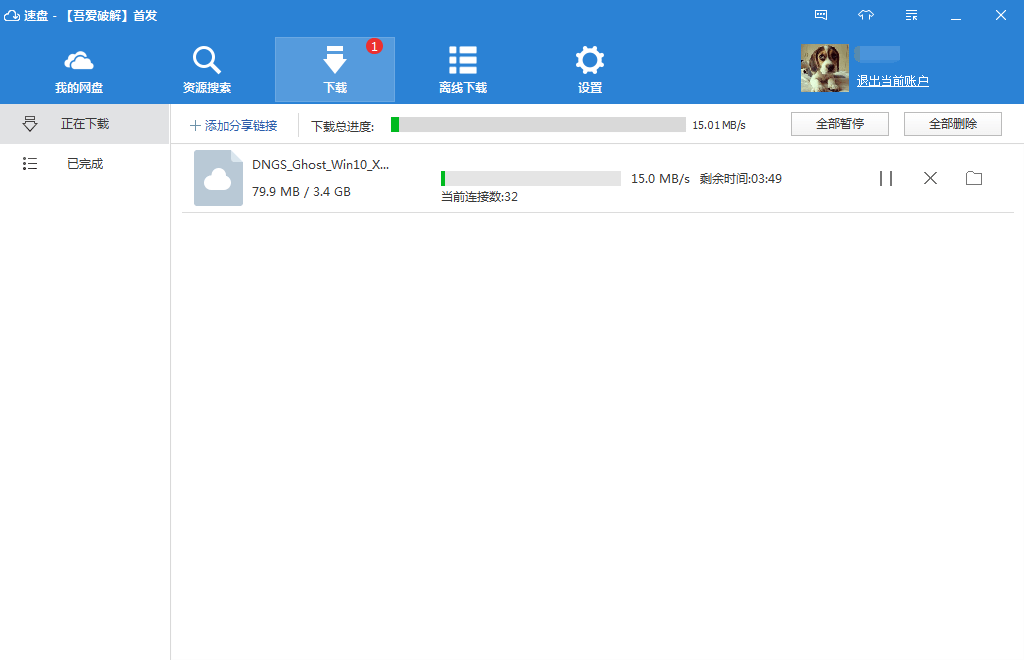Select the 下载 download tab

[x=334, y=70]
